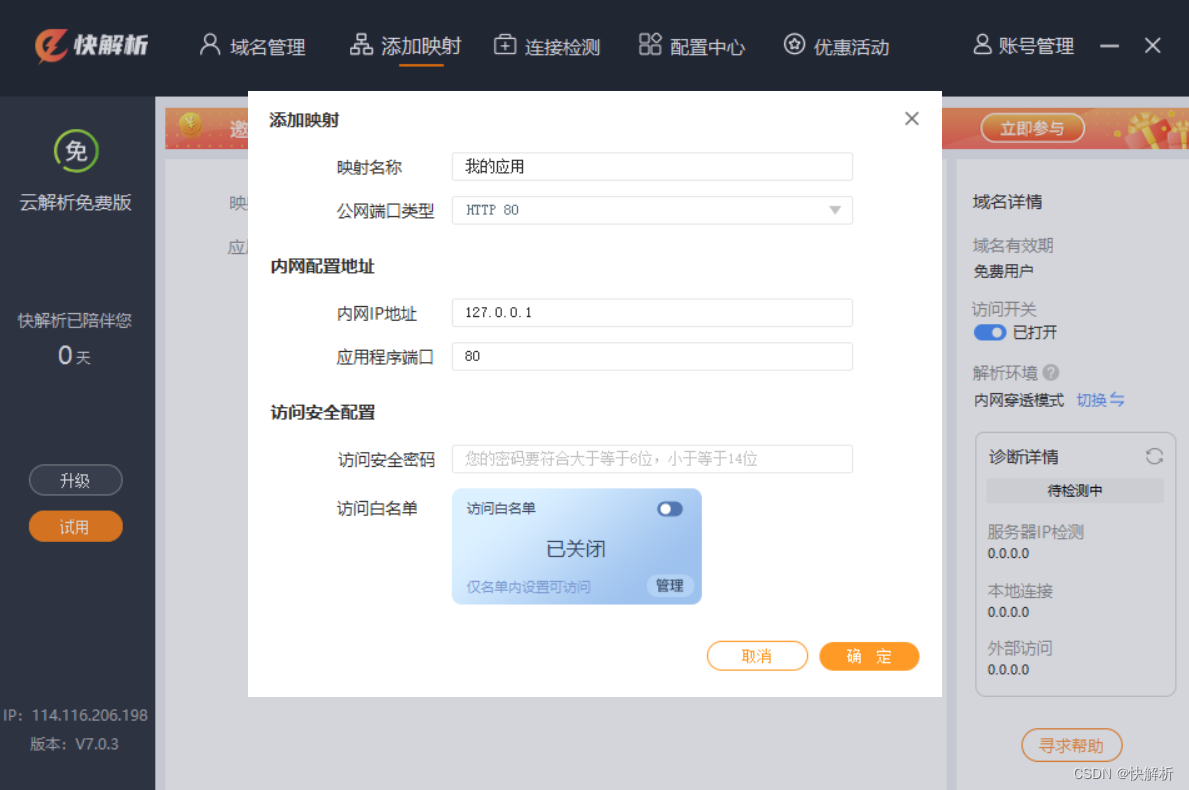Viewport: 1189px width, 790px height.
Task: Turn on the 访问白名单 switch
Action: click(x=669, y=509)
